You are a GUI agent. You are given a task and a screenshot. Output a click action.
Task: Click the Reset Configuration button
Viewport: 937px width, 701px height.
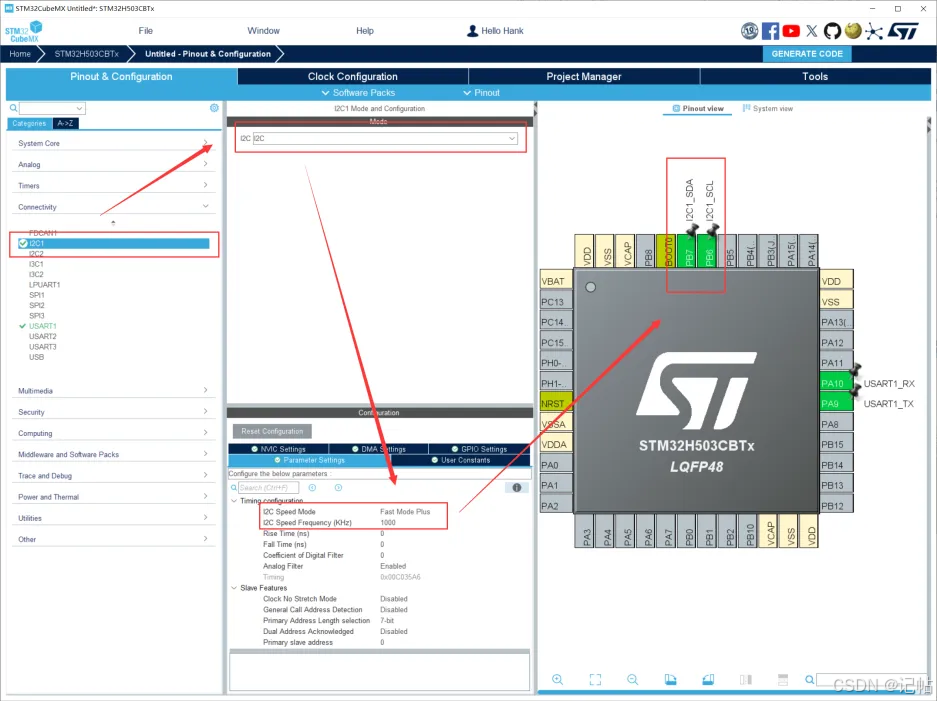click(272, 431)
